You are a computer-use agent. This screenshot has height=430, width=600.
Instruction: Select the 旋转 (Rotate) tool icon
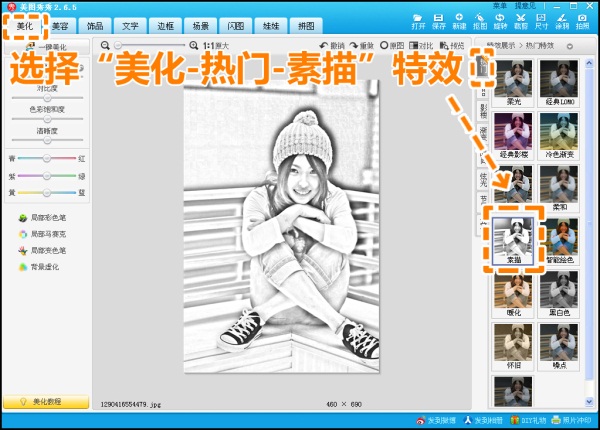500,21
